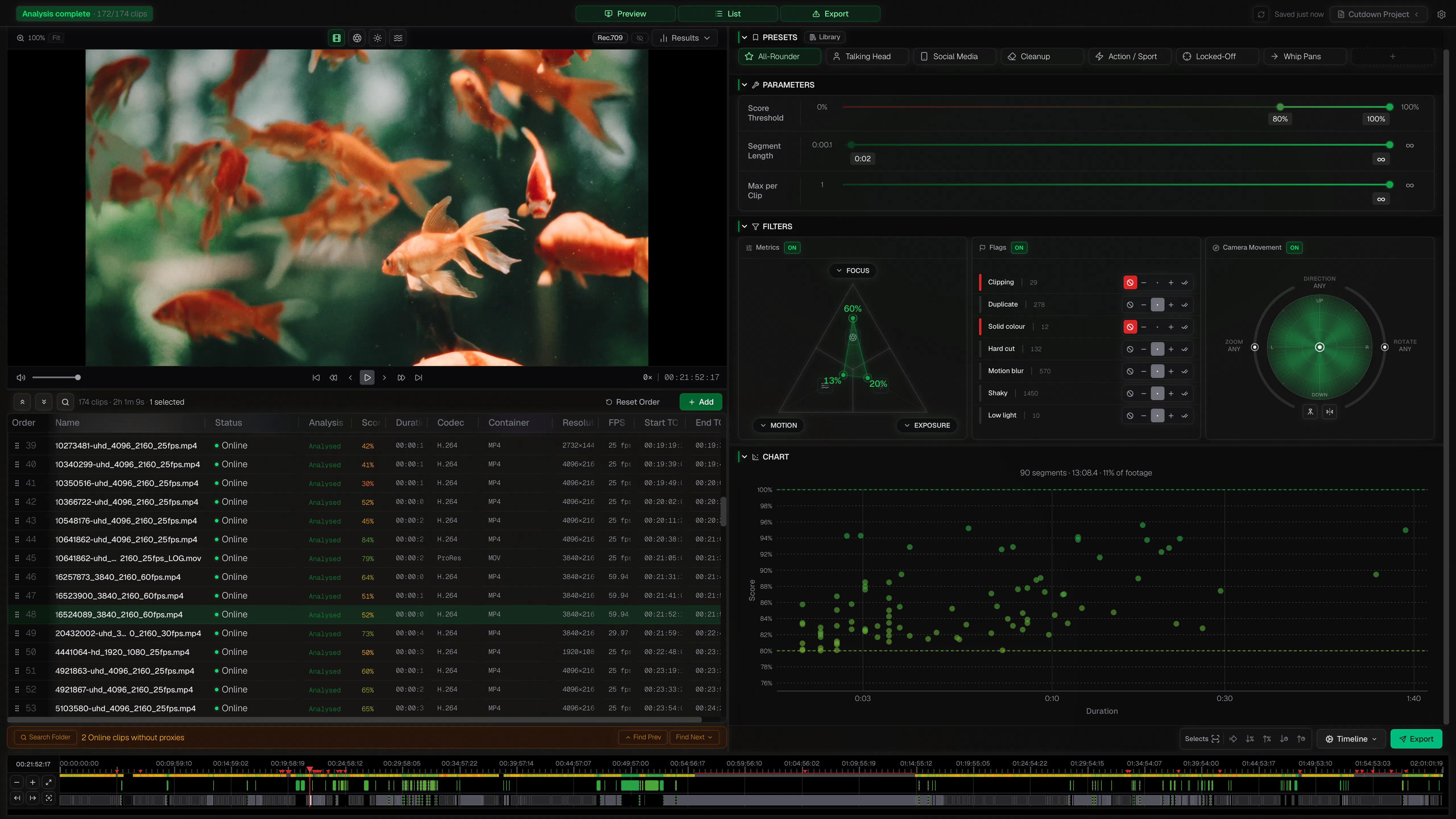Open the settings gear icon
Screen dimensions: 1456x819
[1441, 14]
